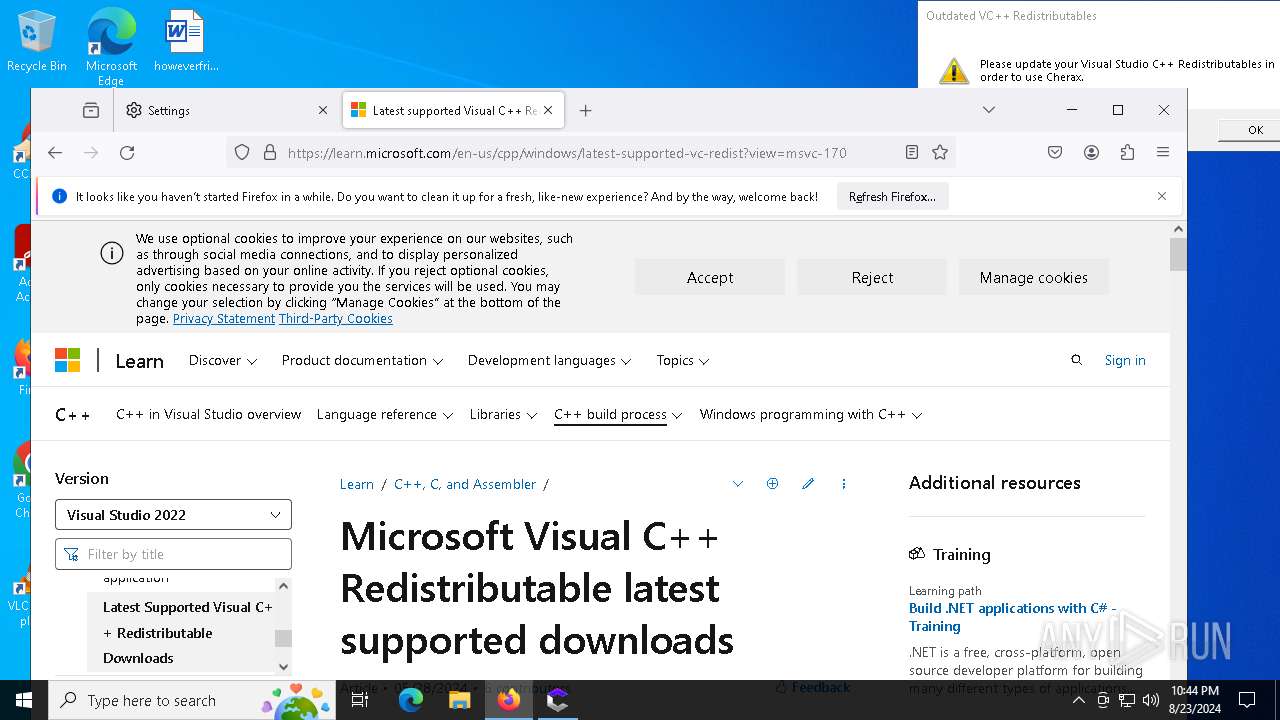Screen dimensions: 1280x720
Task: Click the C++ heading link
Action: click(72, 415)
